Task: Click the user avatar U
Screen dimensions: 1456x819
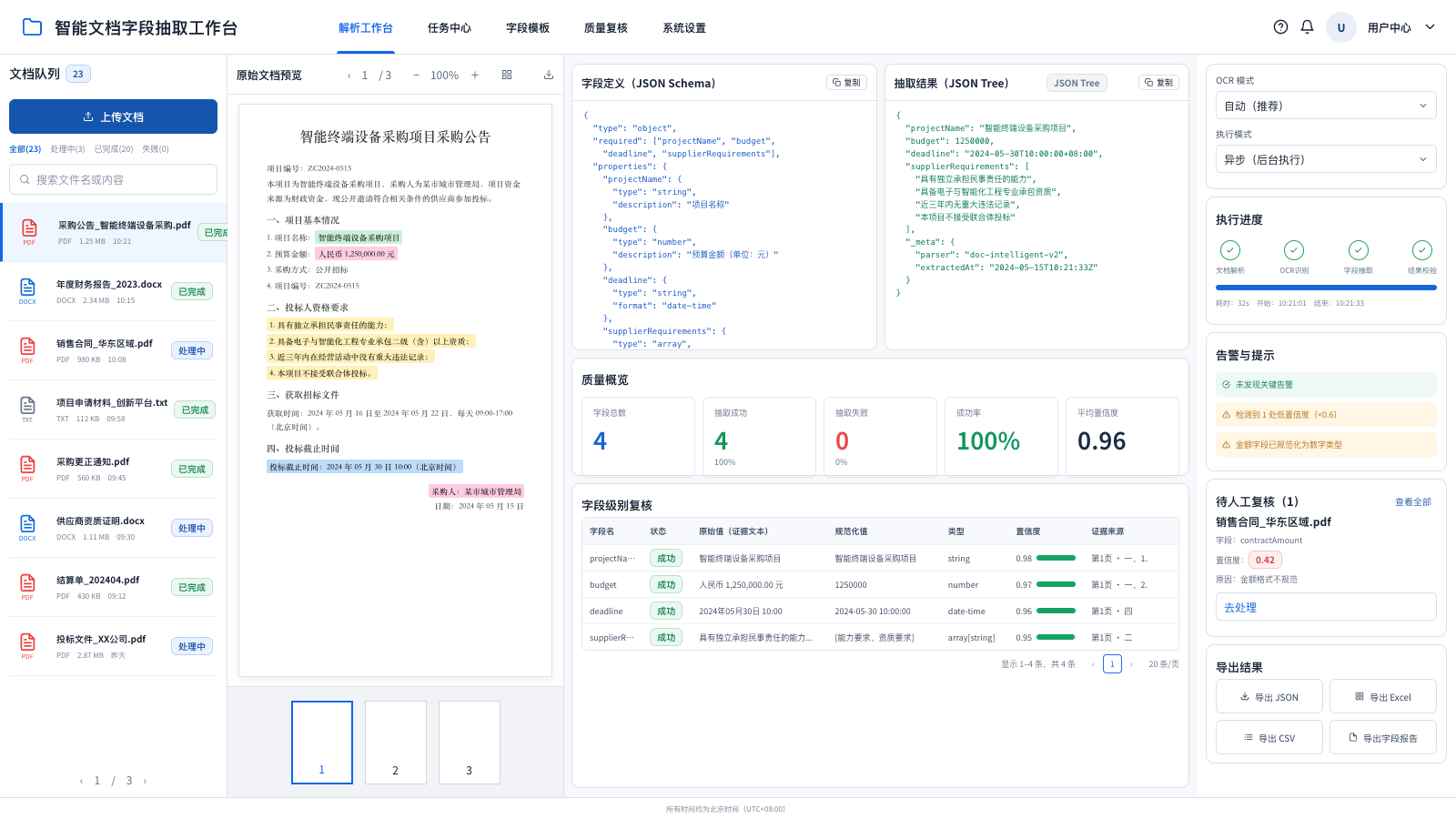Action: (1340, 27)
